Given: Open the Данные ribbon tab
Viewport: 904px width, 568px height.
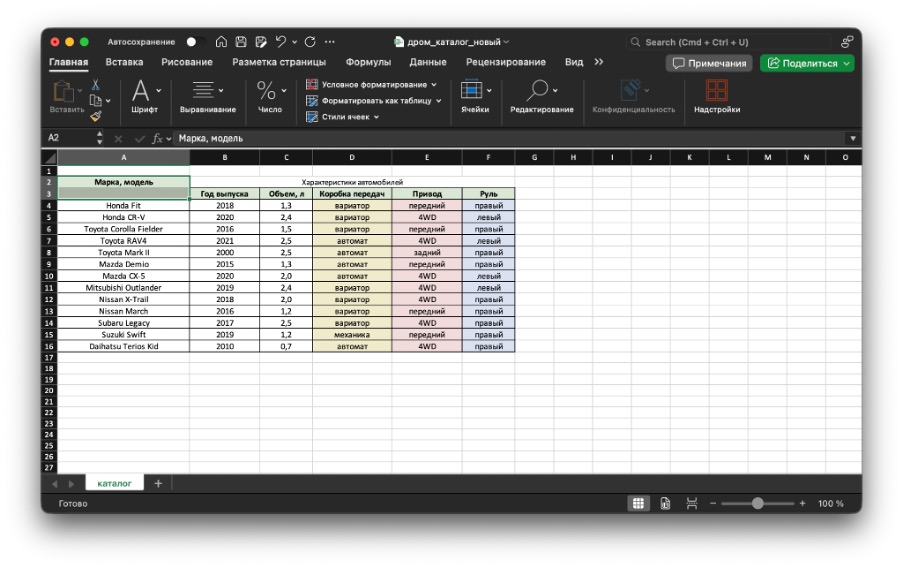Looking at the screenshot, I should coord(428,62).
